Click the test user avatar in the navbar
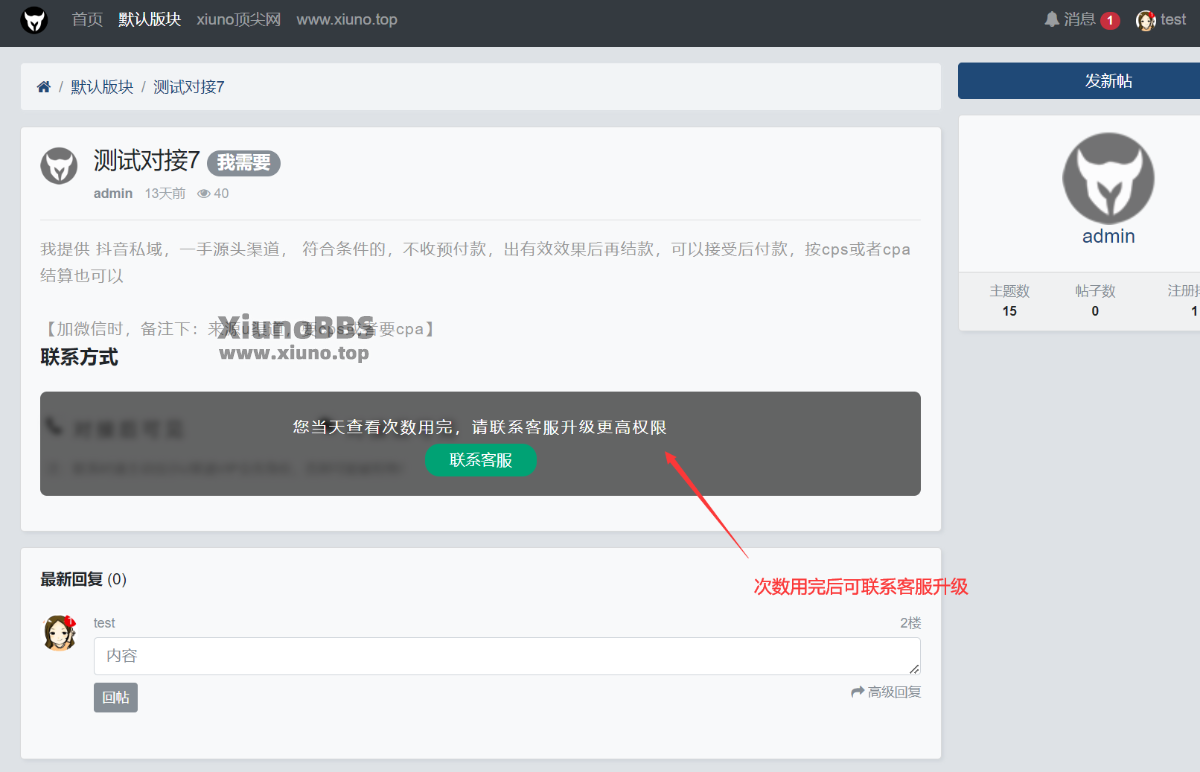This screenshot has height=772, width=1200. coord(1146,20)
